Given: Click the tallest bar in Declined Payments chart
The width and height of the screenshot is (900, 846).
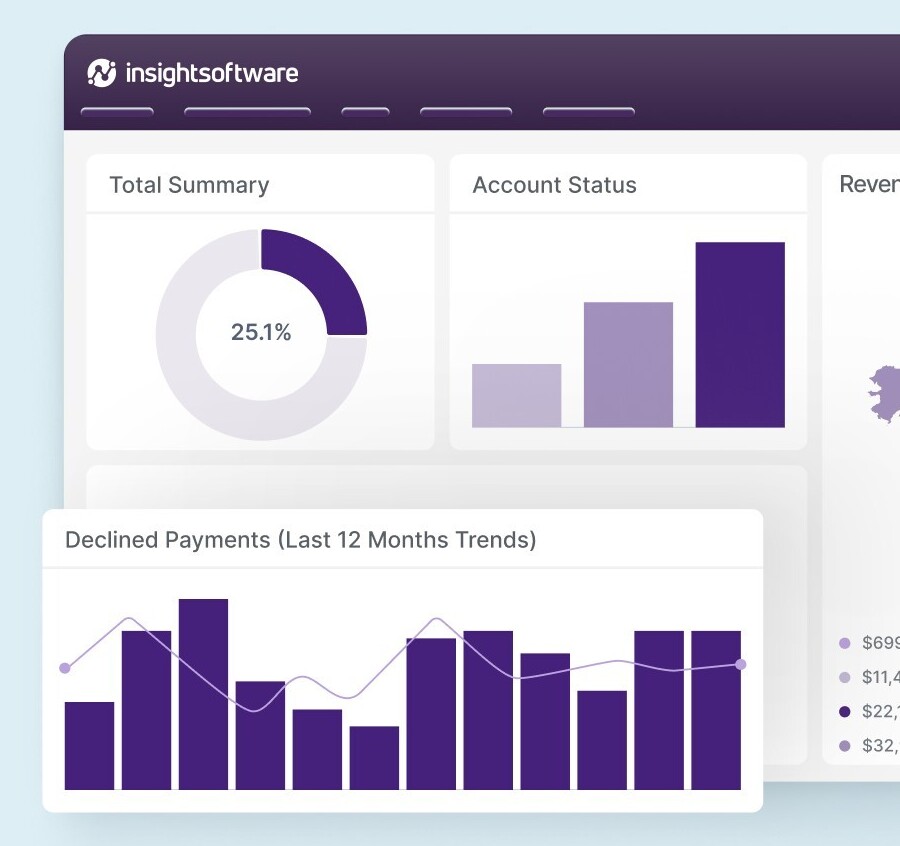Looking at the screenshot, I should point(203,694).
